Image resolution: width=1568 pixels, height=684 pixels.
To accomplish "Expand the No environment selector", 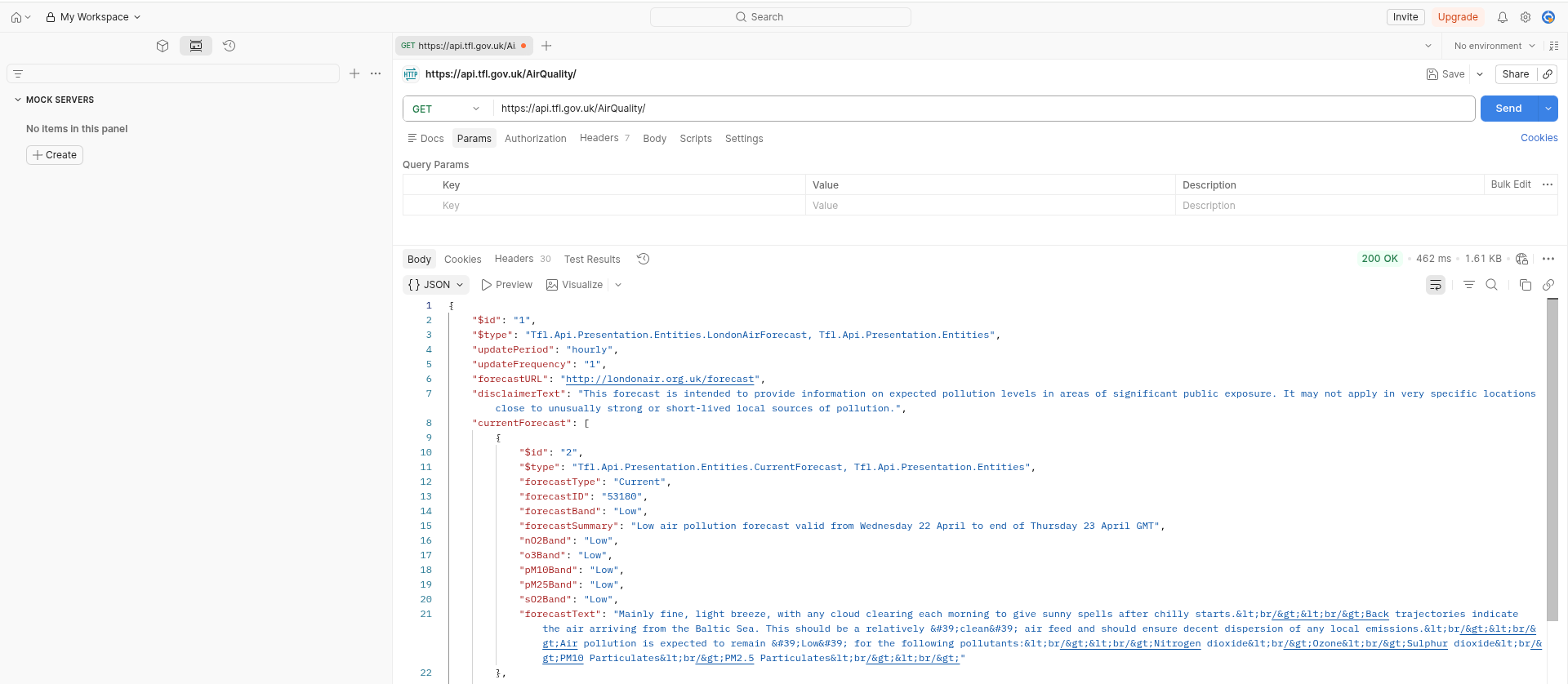I will click(1494, 46).
